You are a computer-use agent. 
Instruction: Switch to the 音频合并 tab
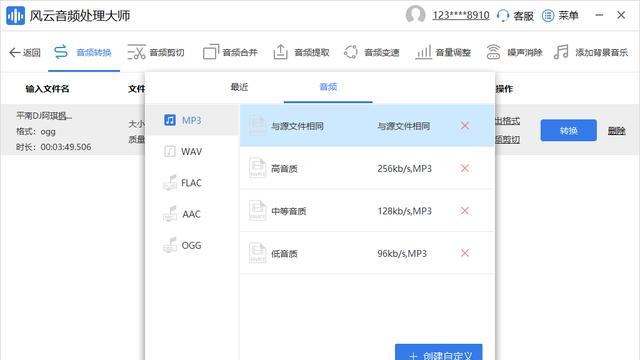coord(230,52)
